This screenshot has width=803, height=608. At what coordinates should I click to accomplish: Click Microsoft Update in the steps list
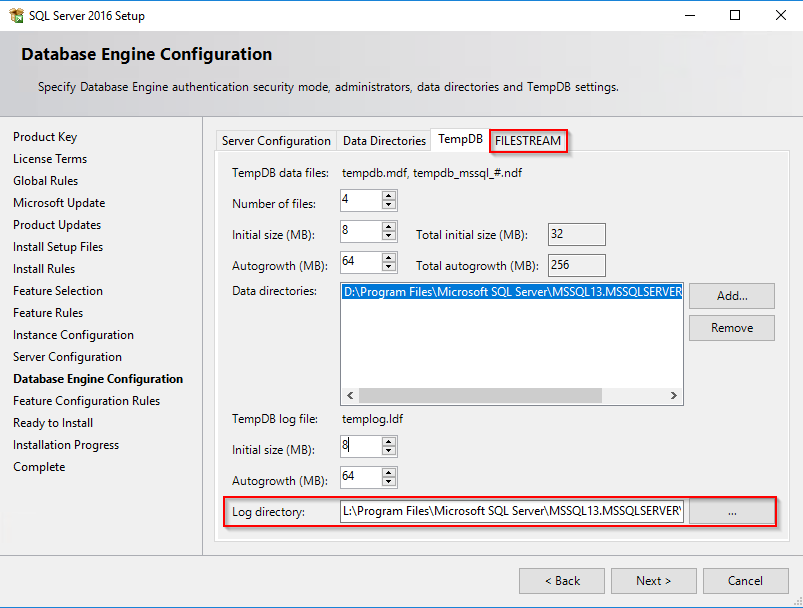point(59,203)
